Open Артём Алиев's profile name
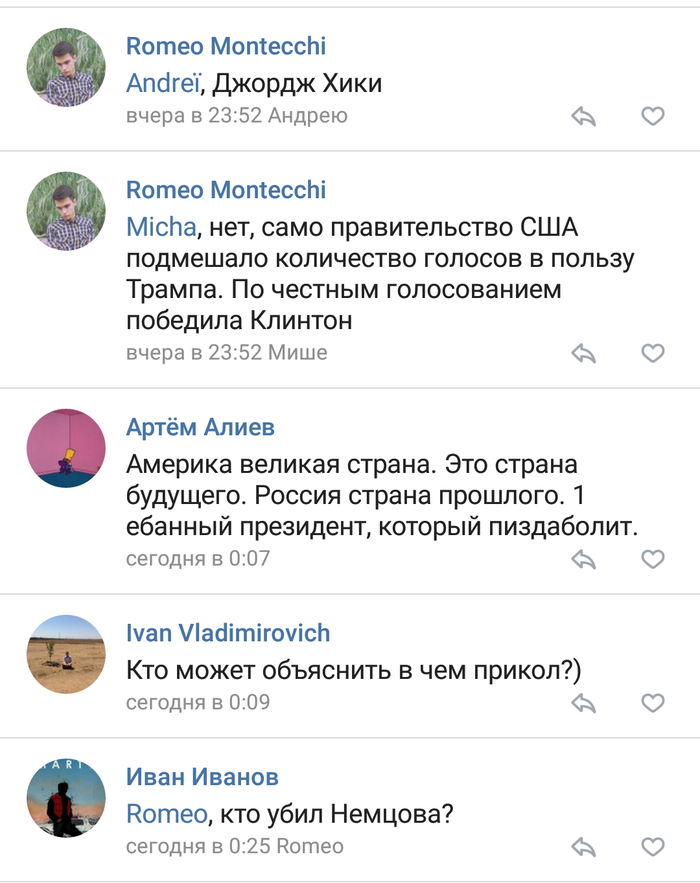This screenshot has height=883, width=700. (x=200, y=428)
